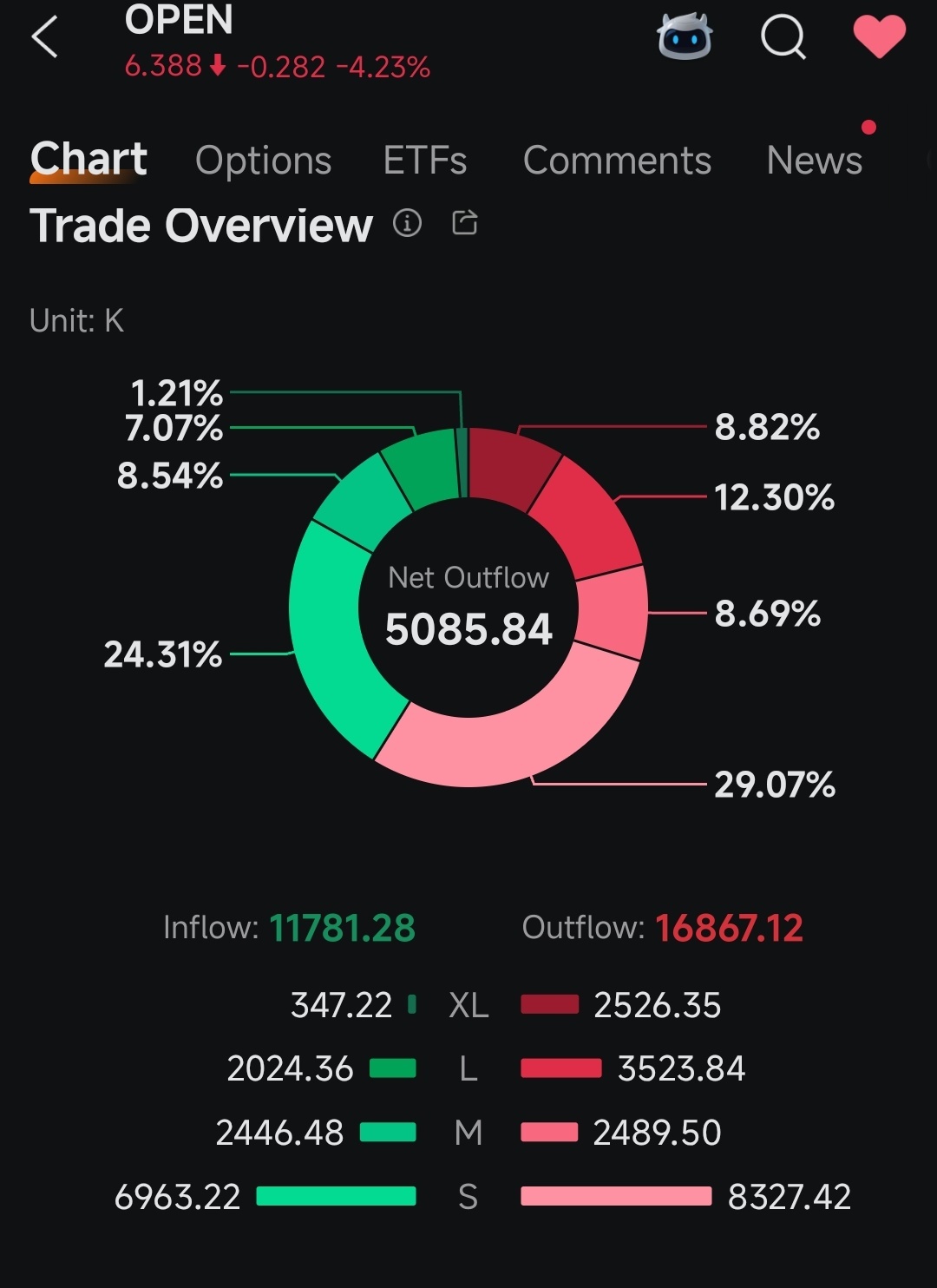Tap the L outflow bar 3523.84
The width and height of the screenshot is (937, 1288).
561,1068
